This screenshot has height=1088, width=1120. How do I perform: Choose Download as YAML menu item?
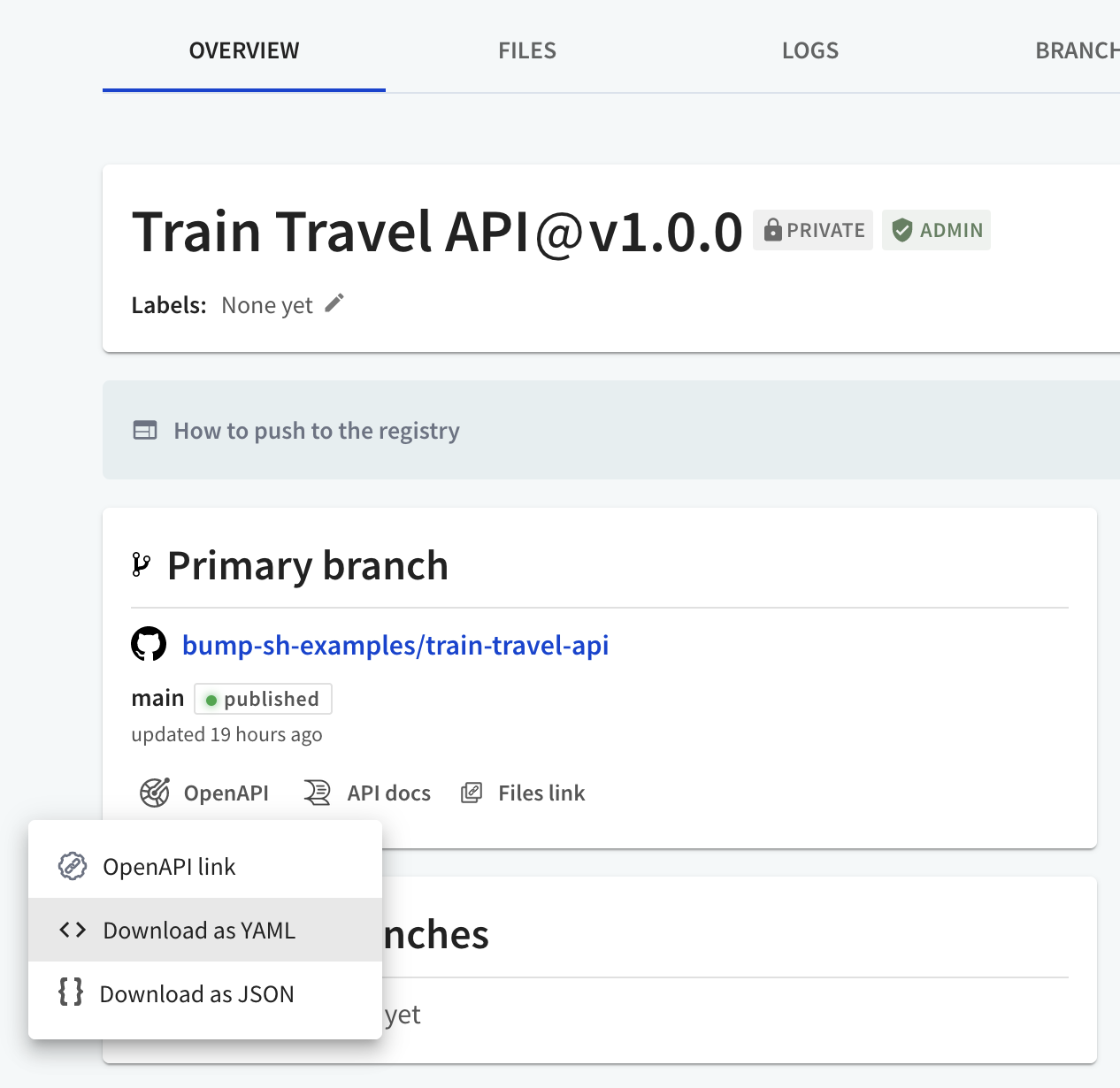point(199,931)
